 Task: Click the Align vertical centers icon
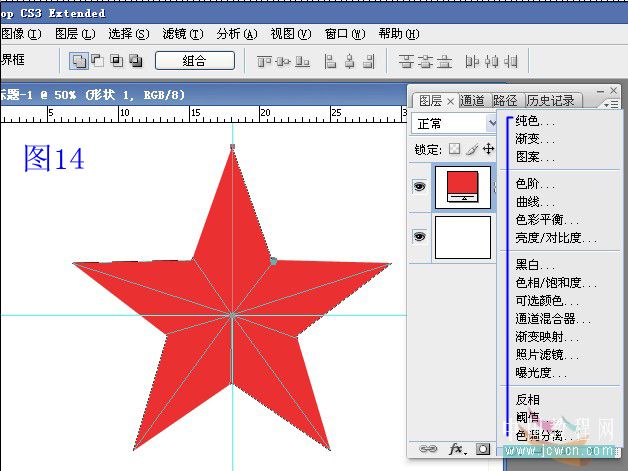284,62
